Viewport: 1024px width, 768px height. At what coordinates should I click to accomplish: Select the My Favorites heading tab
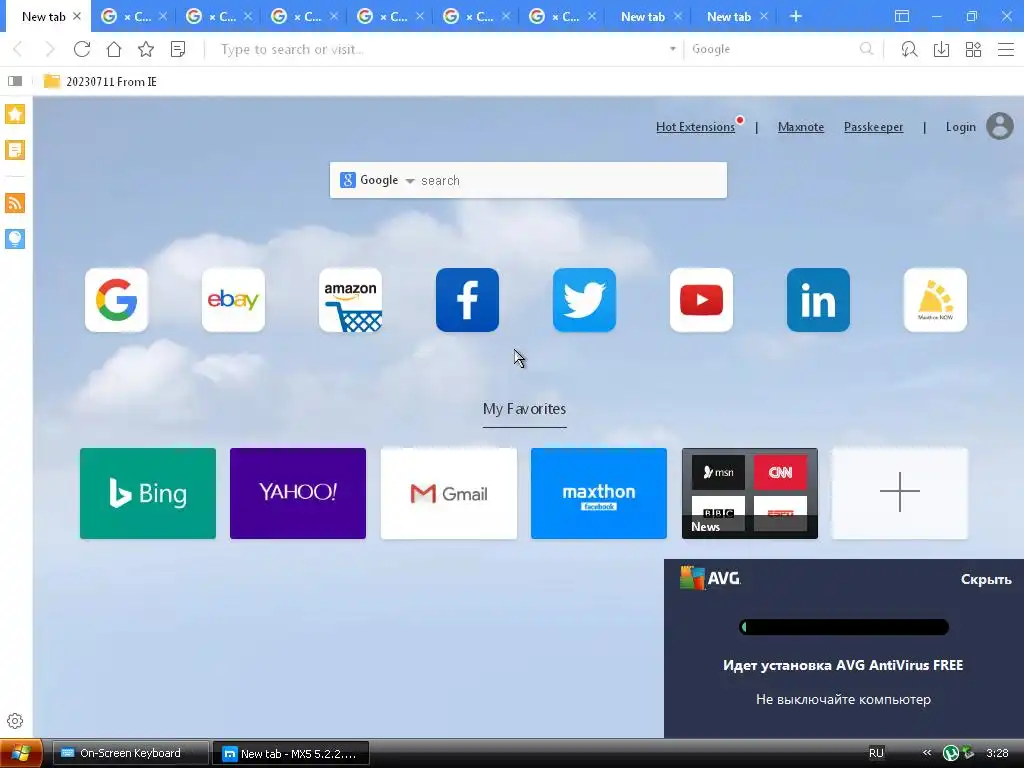pos(524,409)
